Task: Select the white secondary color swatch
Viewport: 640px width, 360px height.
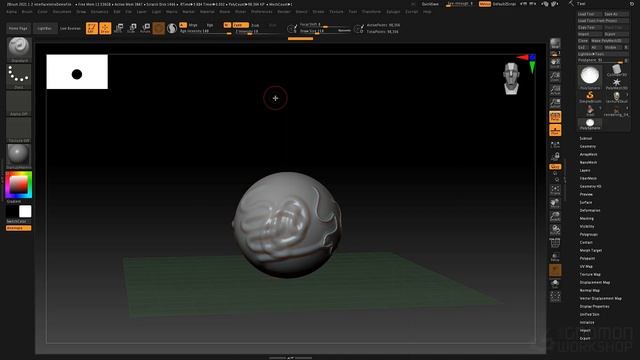Action: pos(25,211)
